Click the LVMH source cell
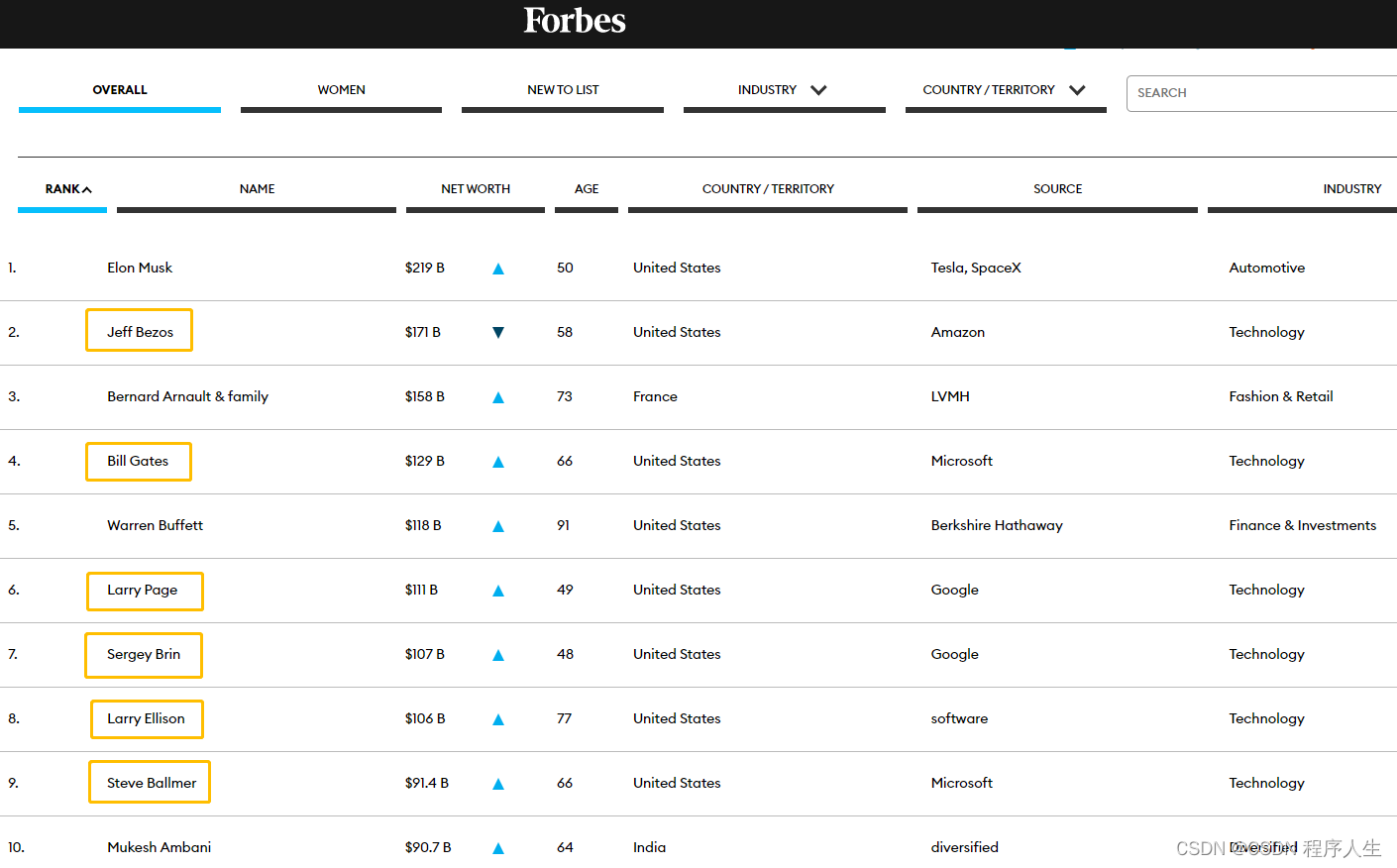This screenshot has height=868, width=1397. point(950,396)
